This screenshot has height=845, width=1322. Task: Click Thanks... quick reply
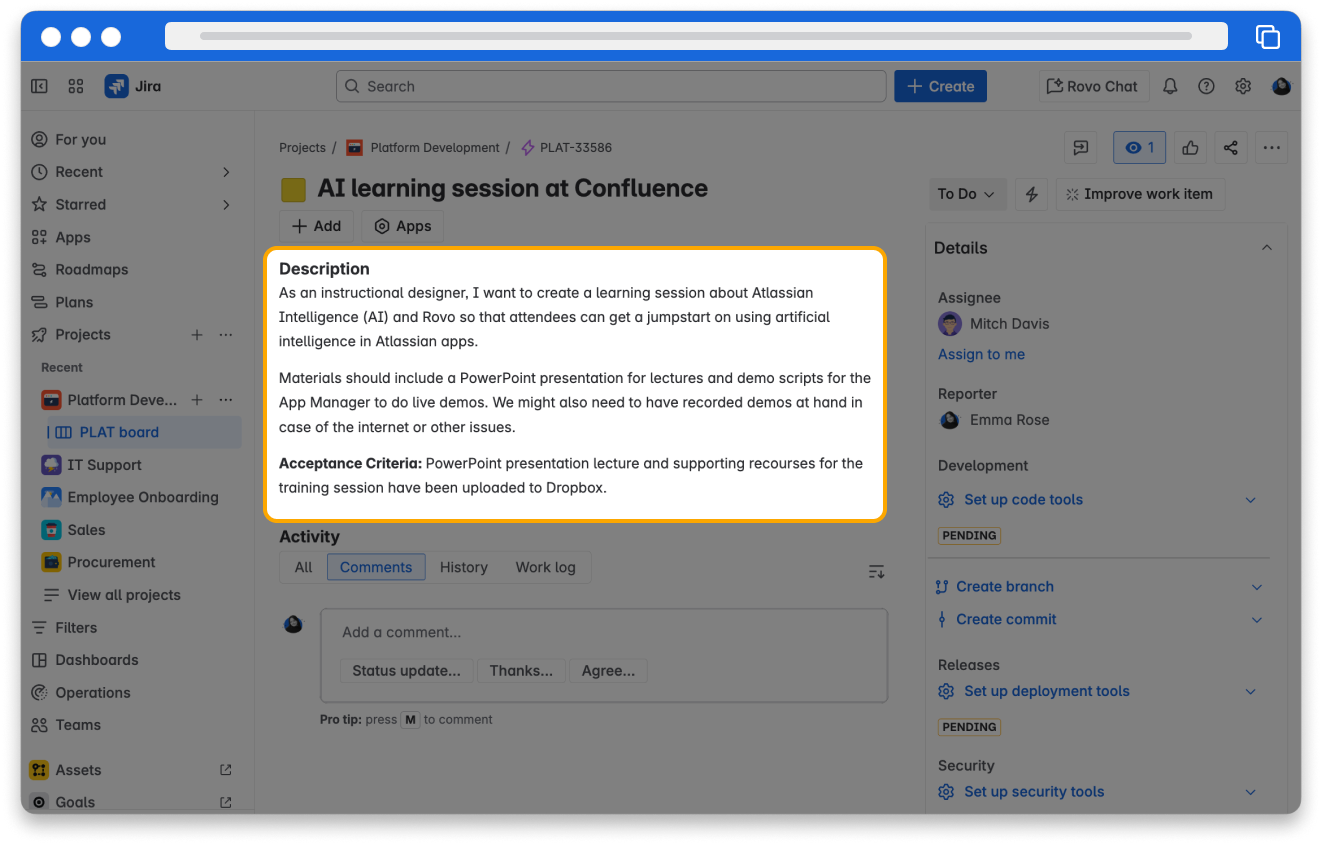coord(521,671)
